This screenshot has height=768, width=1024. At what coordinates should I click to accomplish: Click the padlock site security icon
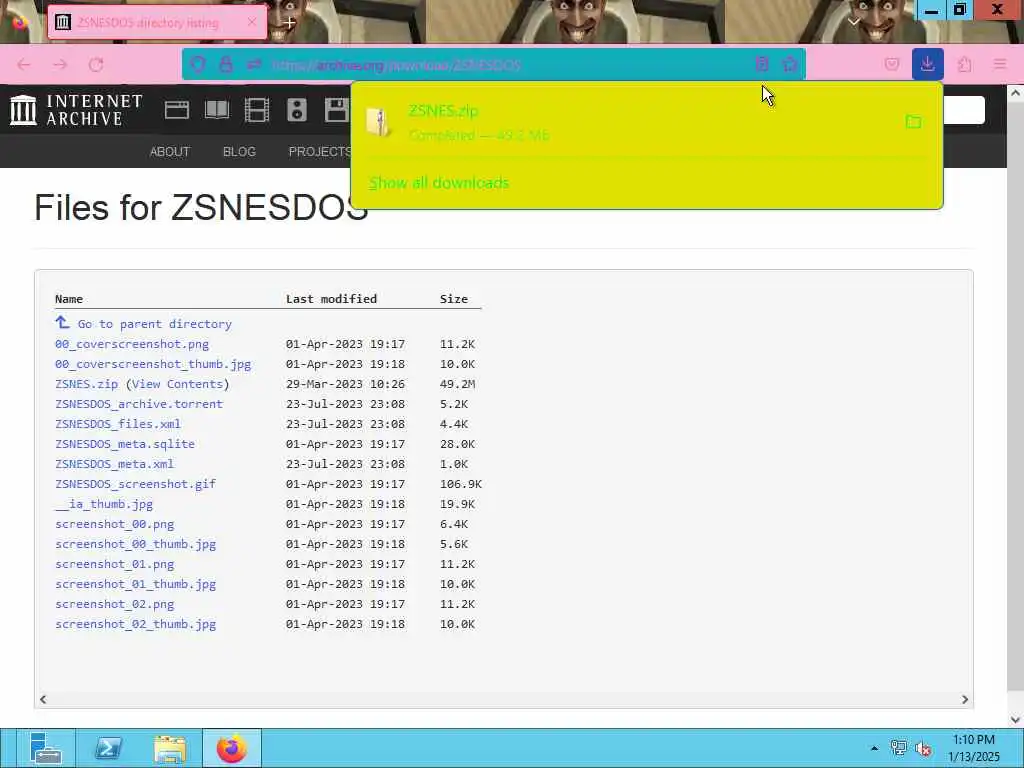226,64
